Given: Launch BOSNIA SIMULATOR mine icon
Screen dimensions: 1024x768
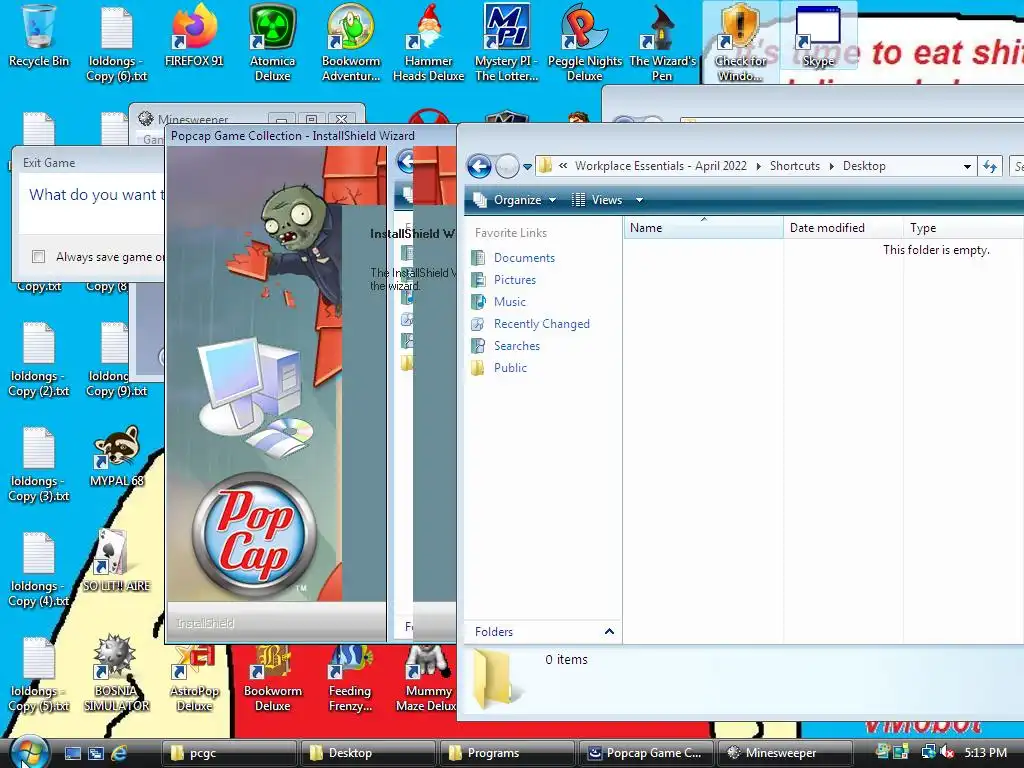Looking at the screenshot, I should pos(116,673).
